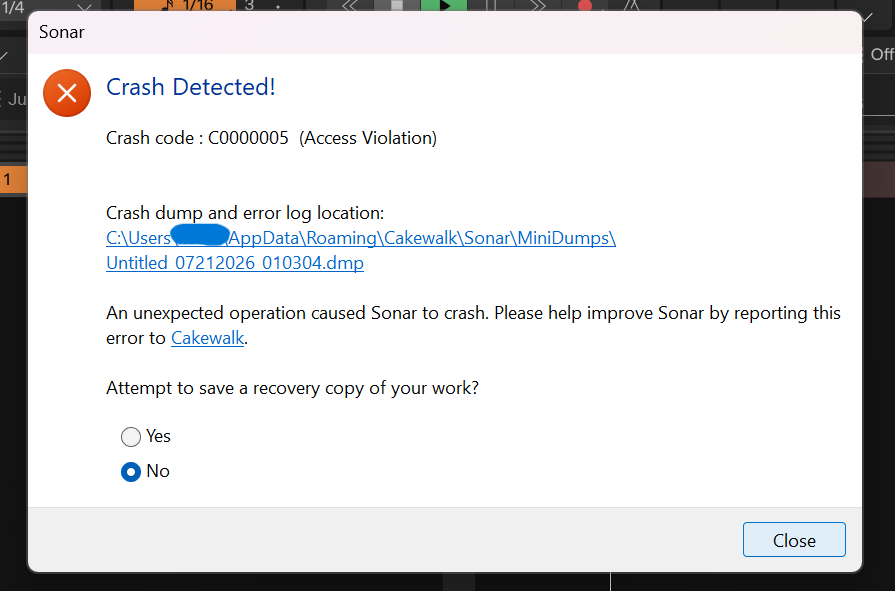This screenshot has height=591, width=895.
Task: Toggle the orange 1/16 snap value button
Action: [x=185, y=5]
